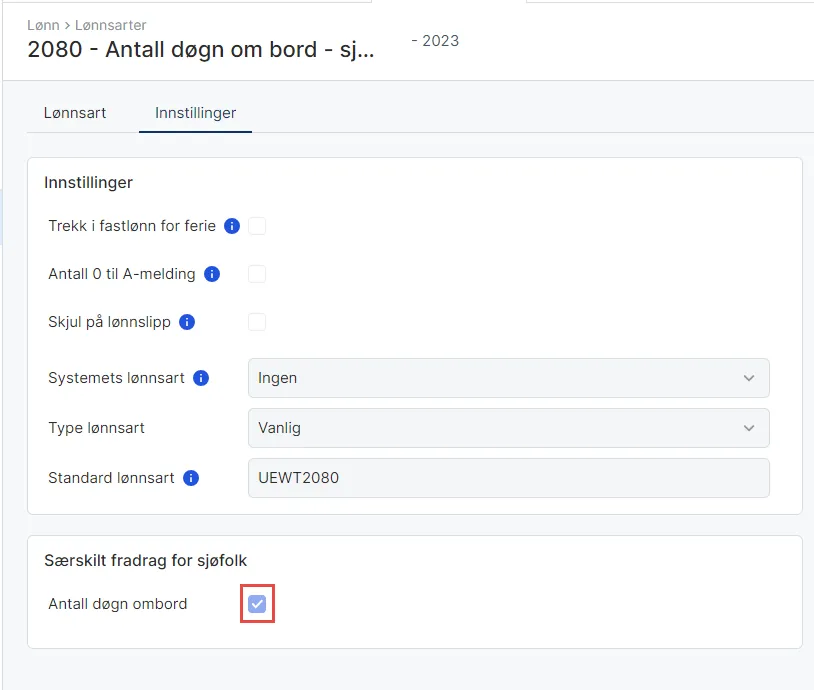Navigate via the Lønnsarter breadcrumb link
This screenshot has width=814, height=690.
(x=110, y=25)
